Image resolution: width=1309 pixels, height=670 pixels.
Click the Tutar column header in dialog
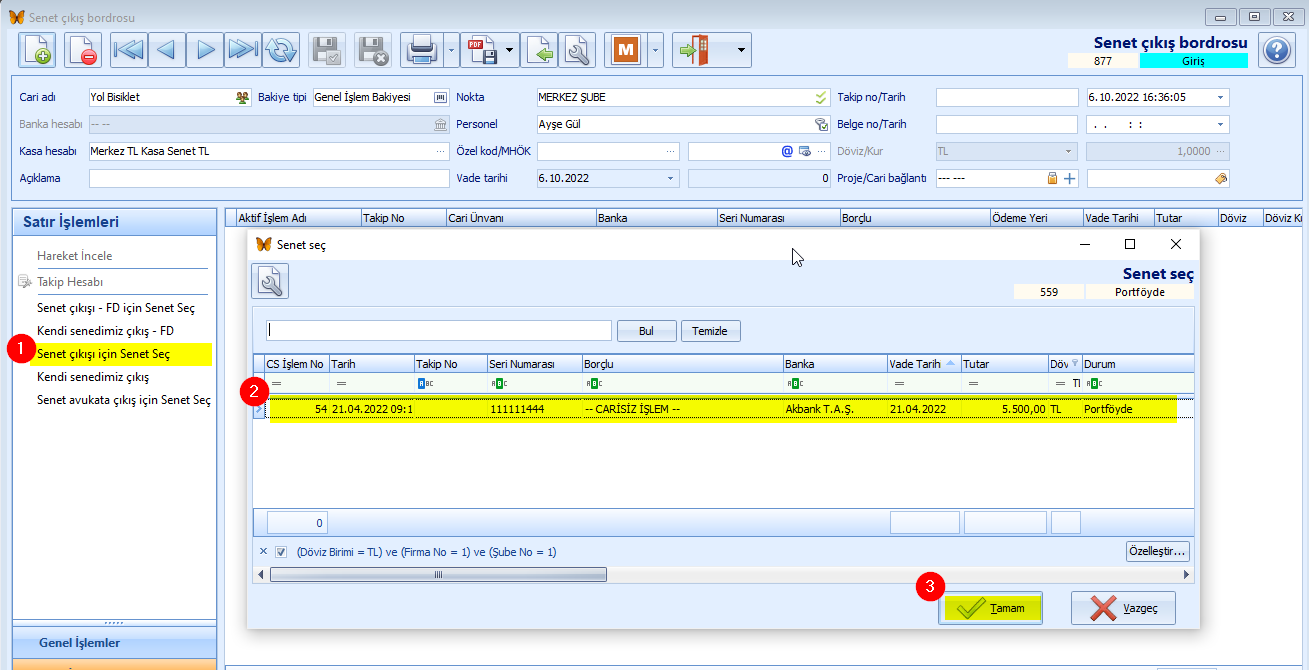[1004, 364]
